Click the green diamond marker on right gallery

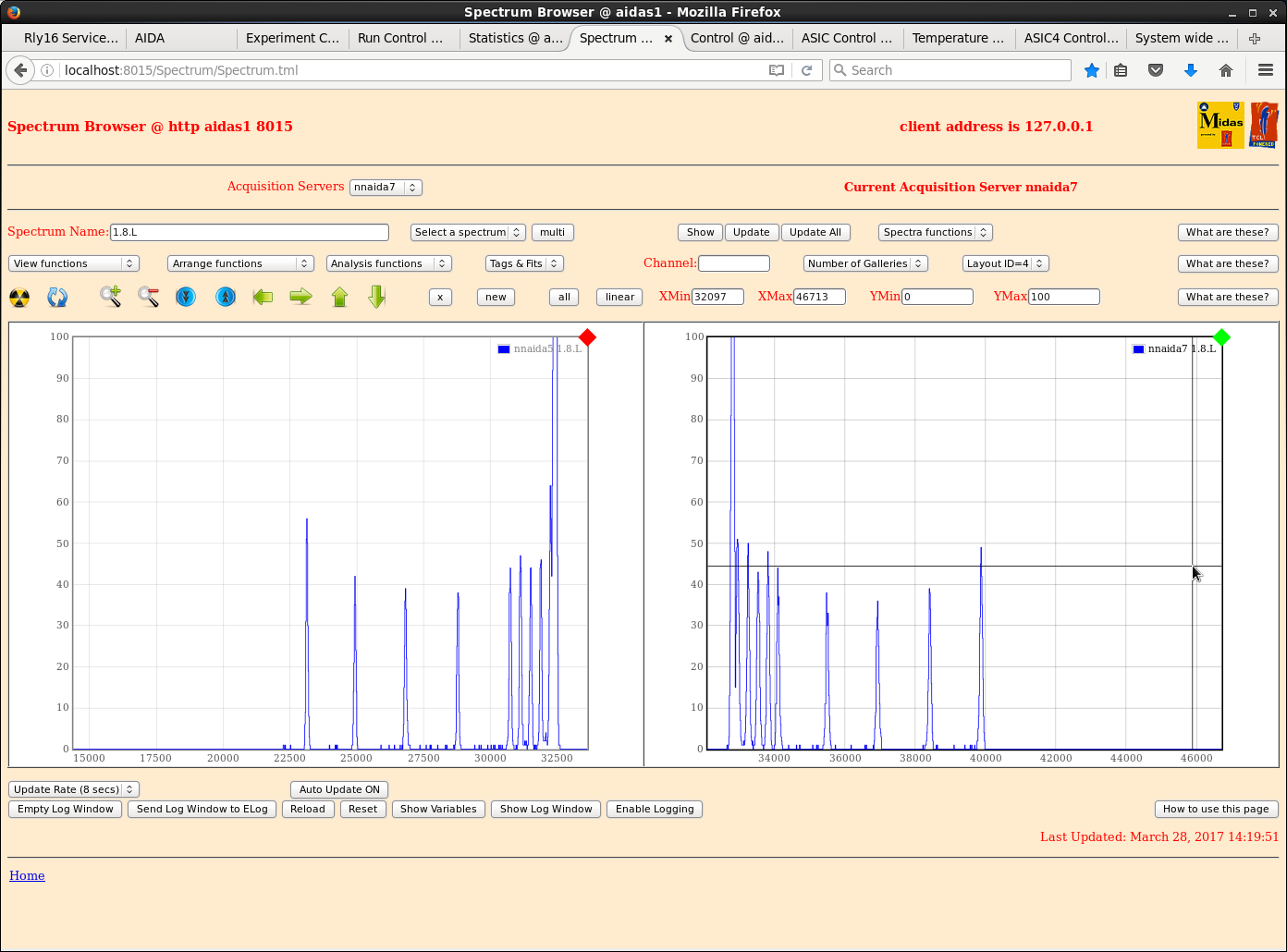pos(1221,337)
